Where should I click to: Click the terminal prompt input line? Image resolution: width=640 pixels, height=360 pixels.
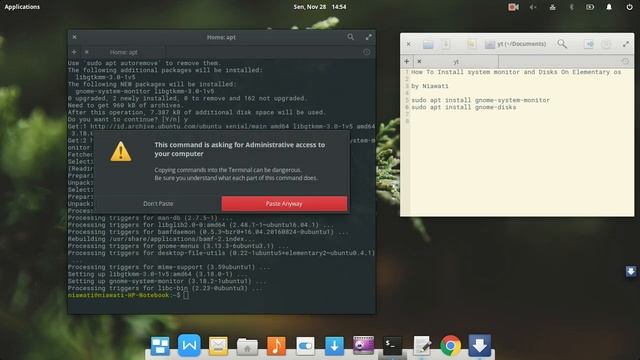click(x=220, y=295)
